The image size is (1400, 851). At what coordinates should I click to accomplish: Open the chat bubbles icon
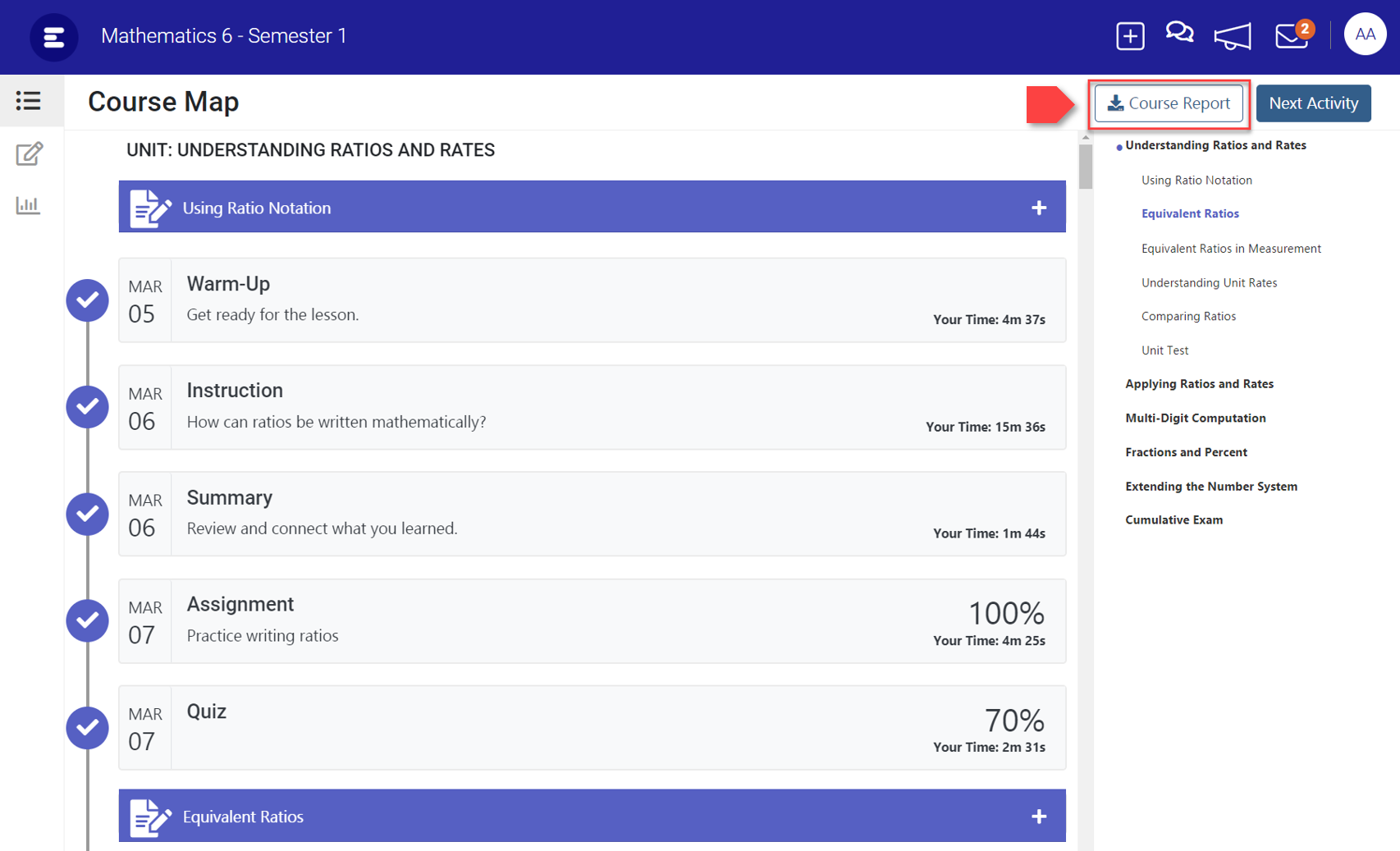point(1179,34)
